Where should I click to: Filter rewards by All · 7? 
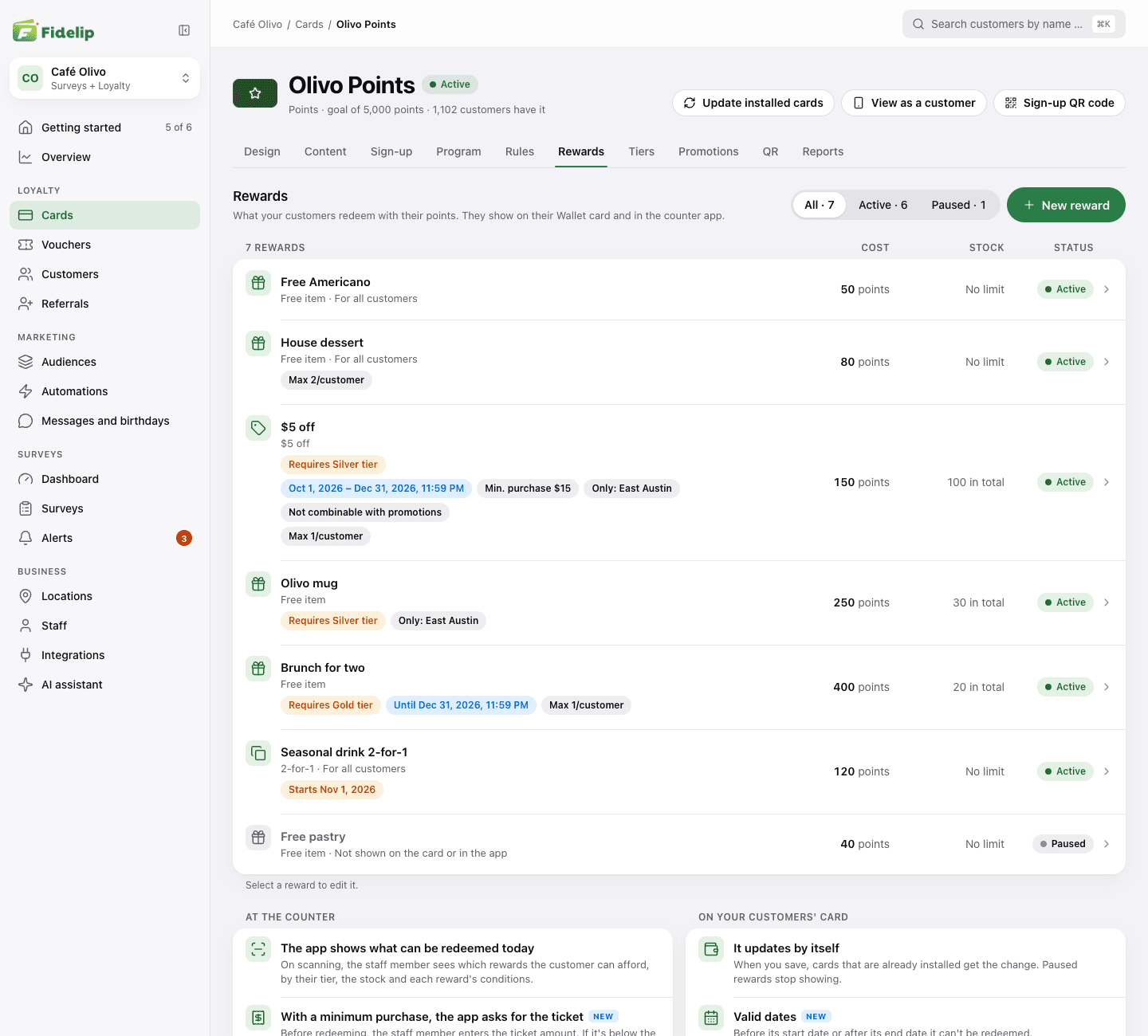pyautogui.click(x=820, y=205)
